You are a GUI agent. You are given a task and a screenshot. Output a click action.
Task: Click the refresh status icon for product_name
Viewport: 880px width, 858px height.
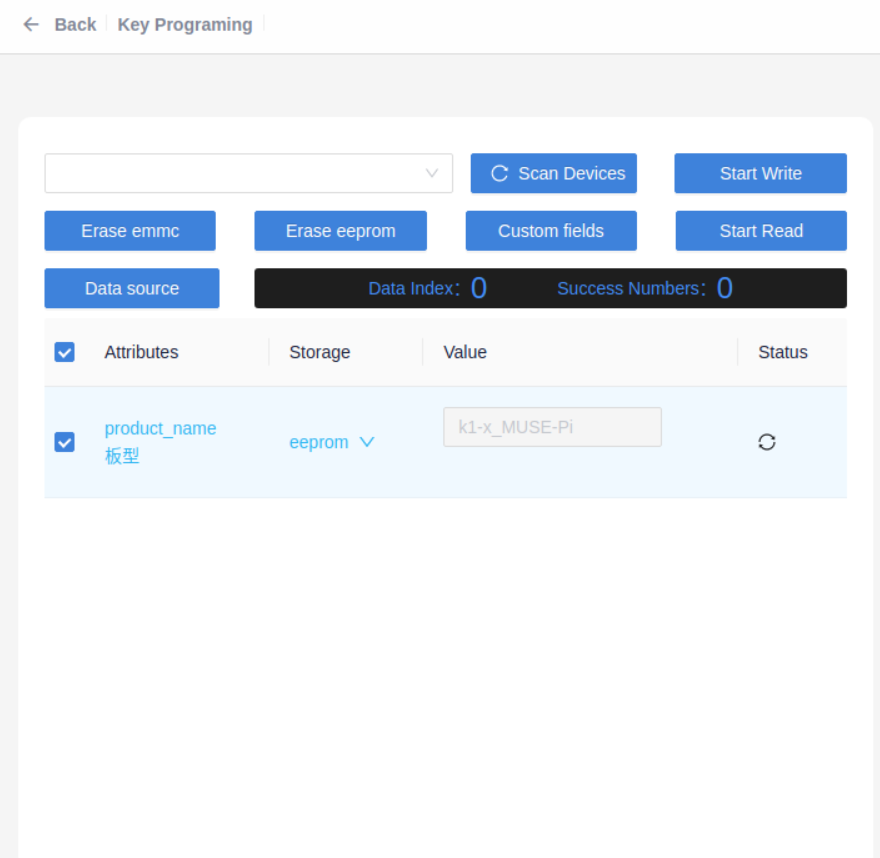tap(767, 442)
